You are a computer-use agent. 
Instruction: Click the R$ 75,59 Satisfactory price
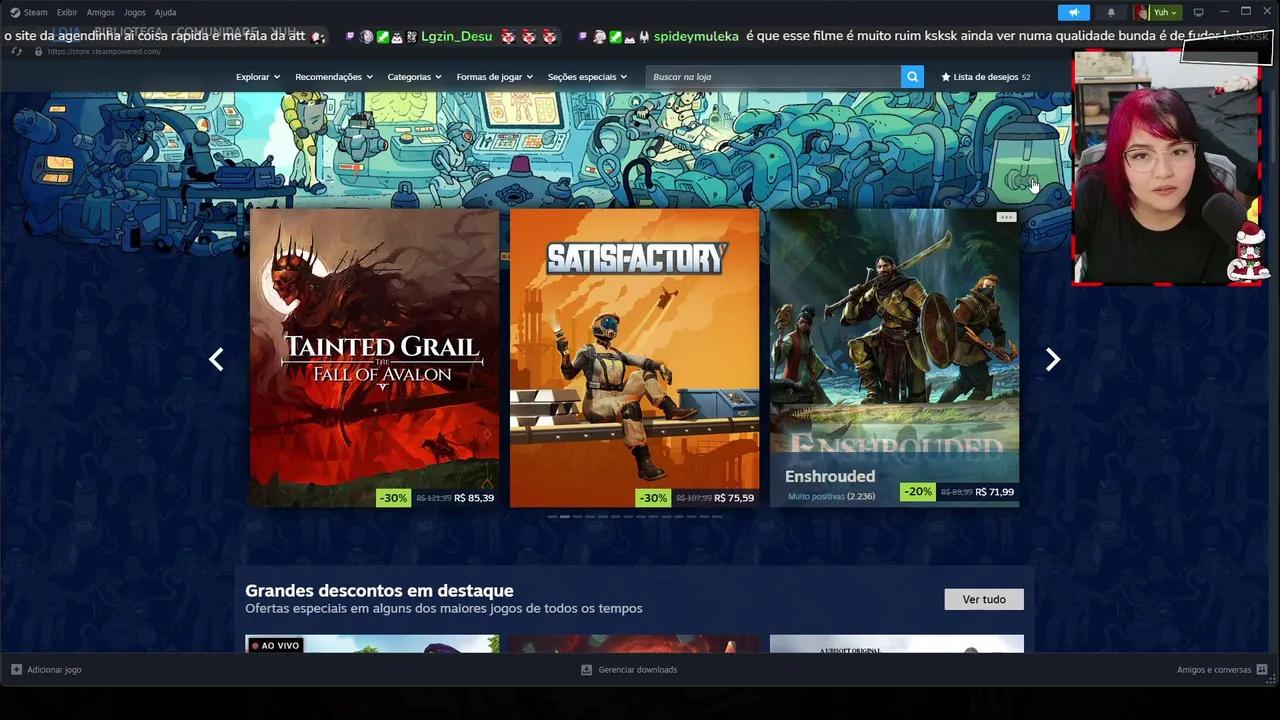(x=734, y=497)
